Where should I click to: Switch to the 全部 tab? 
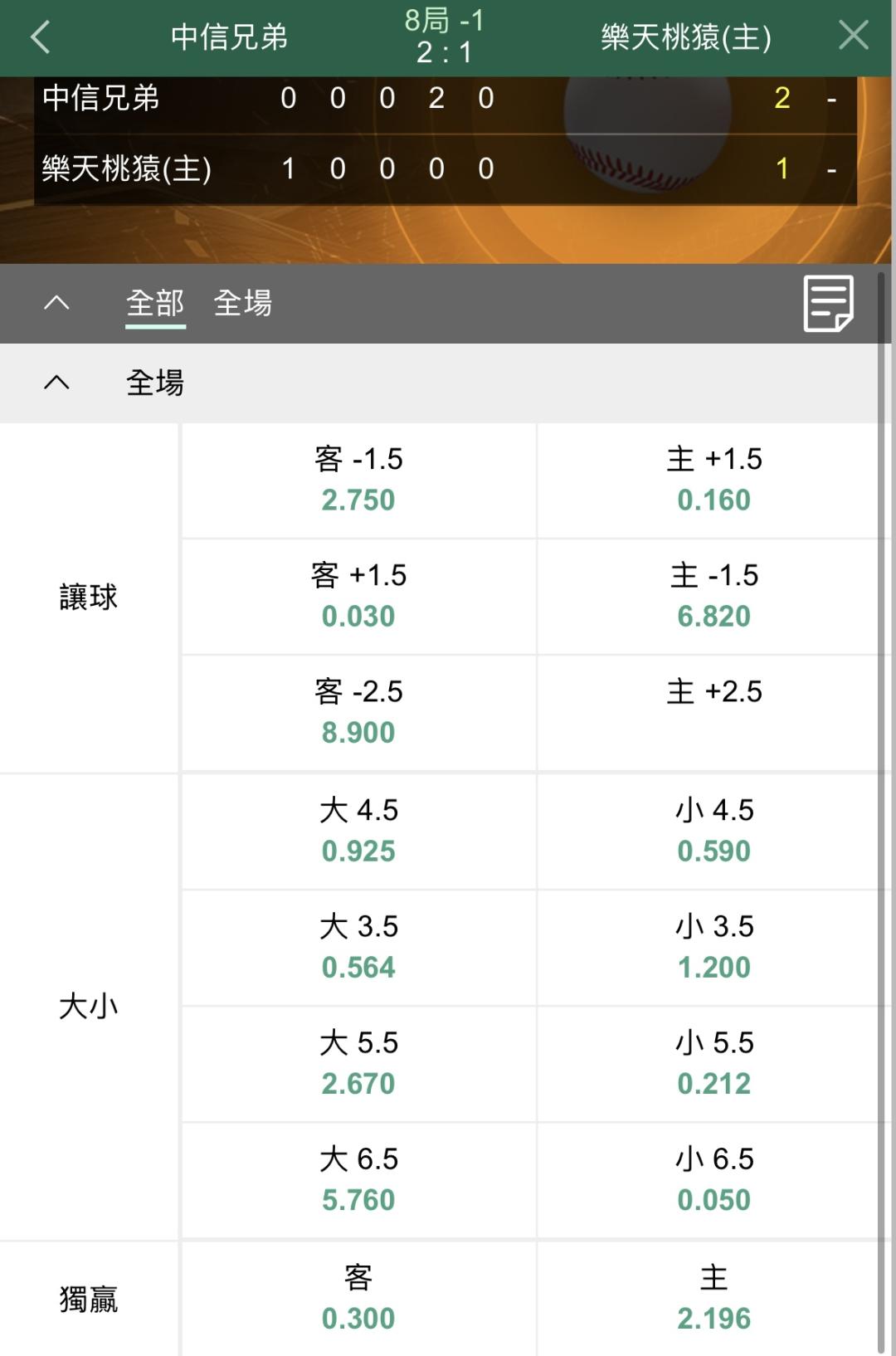click(x=155, y=304)
